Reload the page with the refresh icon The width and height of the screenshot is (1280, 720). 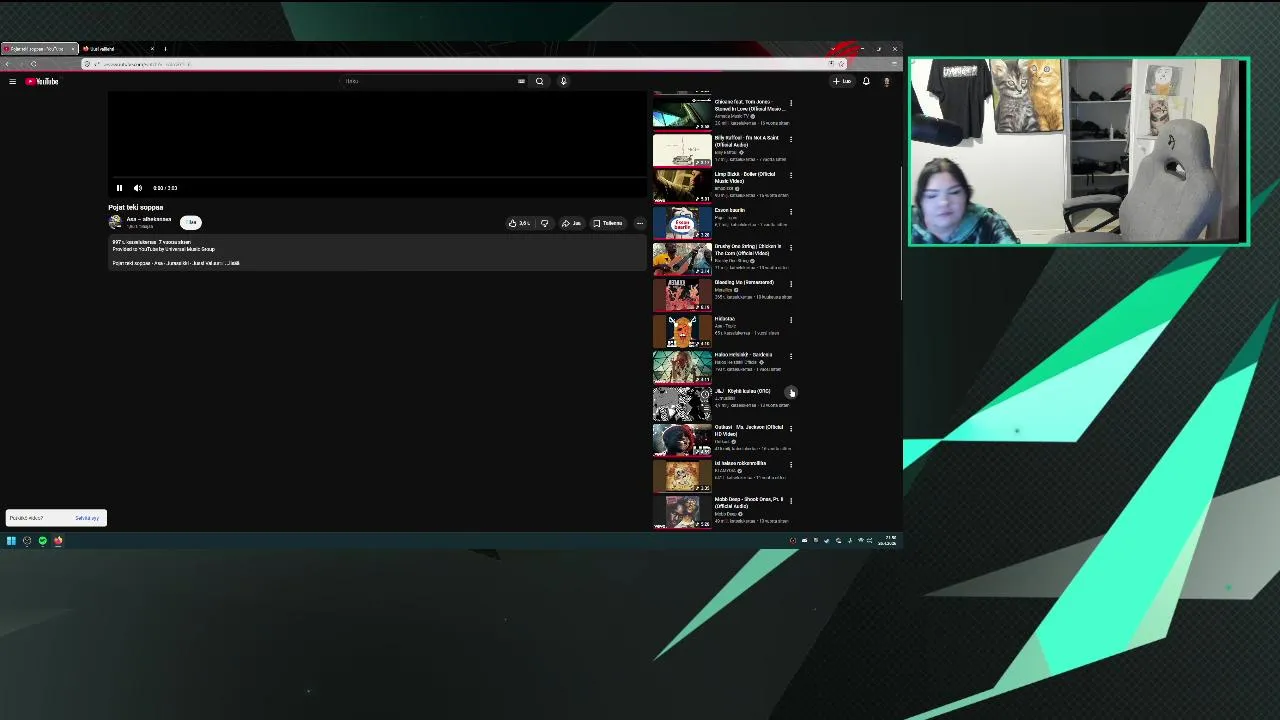pos(33,64)
